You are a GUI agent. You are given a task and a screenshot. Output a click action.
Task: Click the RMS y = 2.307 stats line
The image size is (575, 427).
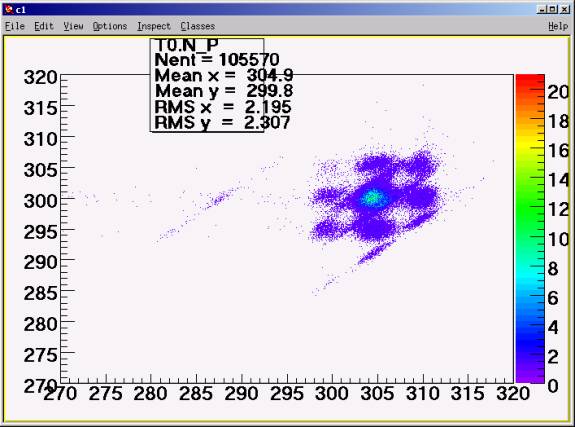click(x=222, y=123)
